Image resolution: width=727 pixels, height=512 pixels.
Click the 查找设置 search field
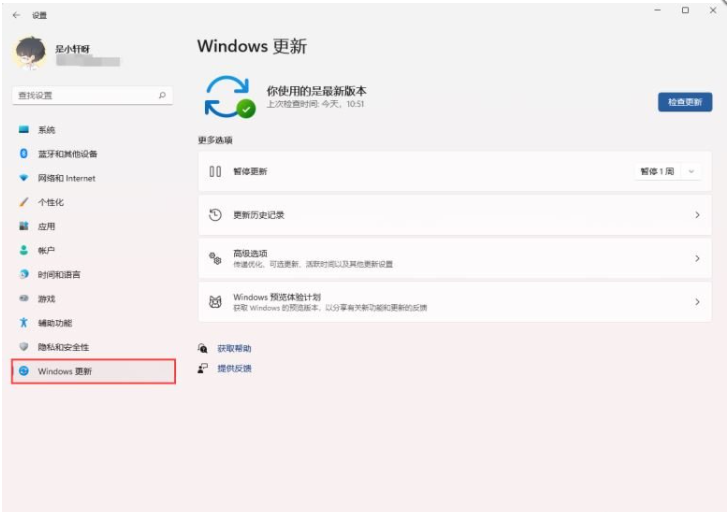pyautogui.click(x=92, y=96)
